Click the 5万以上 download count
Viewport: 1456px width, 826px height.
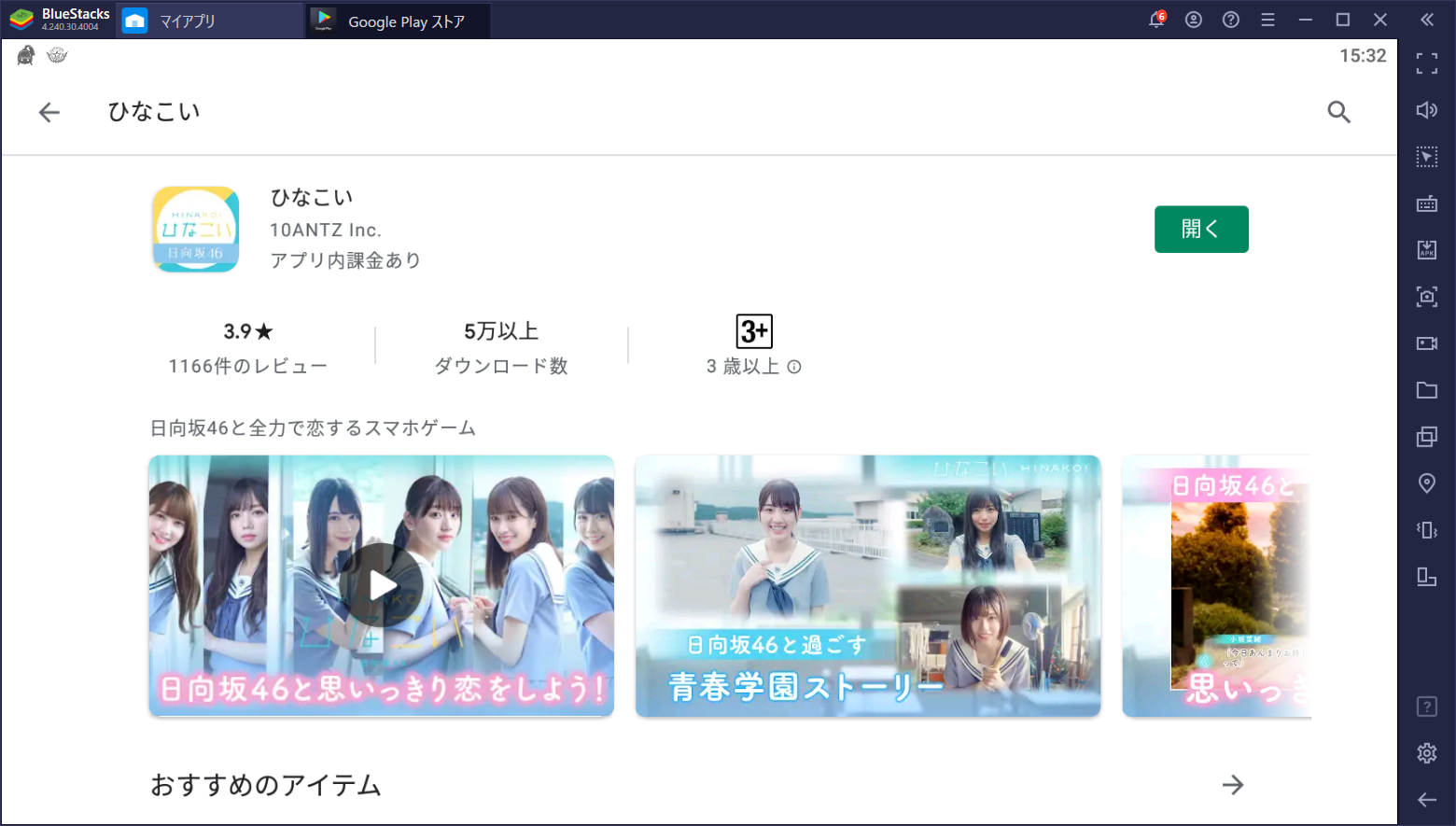click(x=501, y=331)
